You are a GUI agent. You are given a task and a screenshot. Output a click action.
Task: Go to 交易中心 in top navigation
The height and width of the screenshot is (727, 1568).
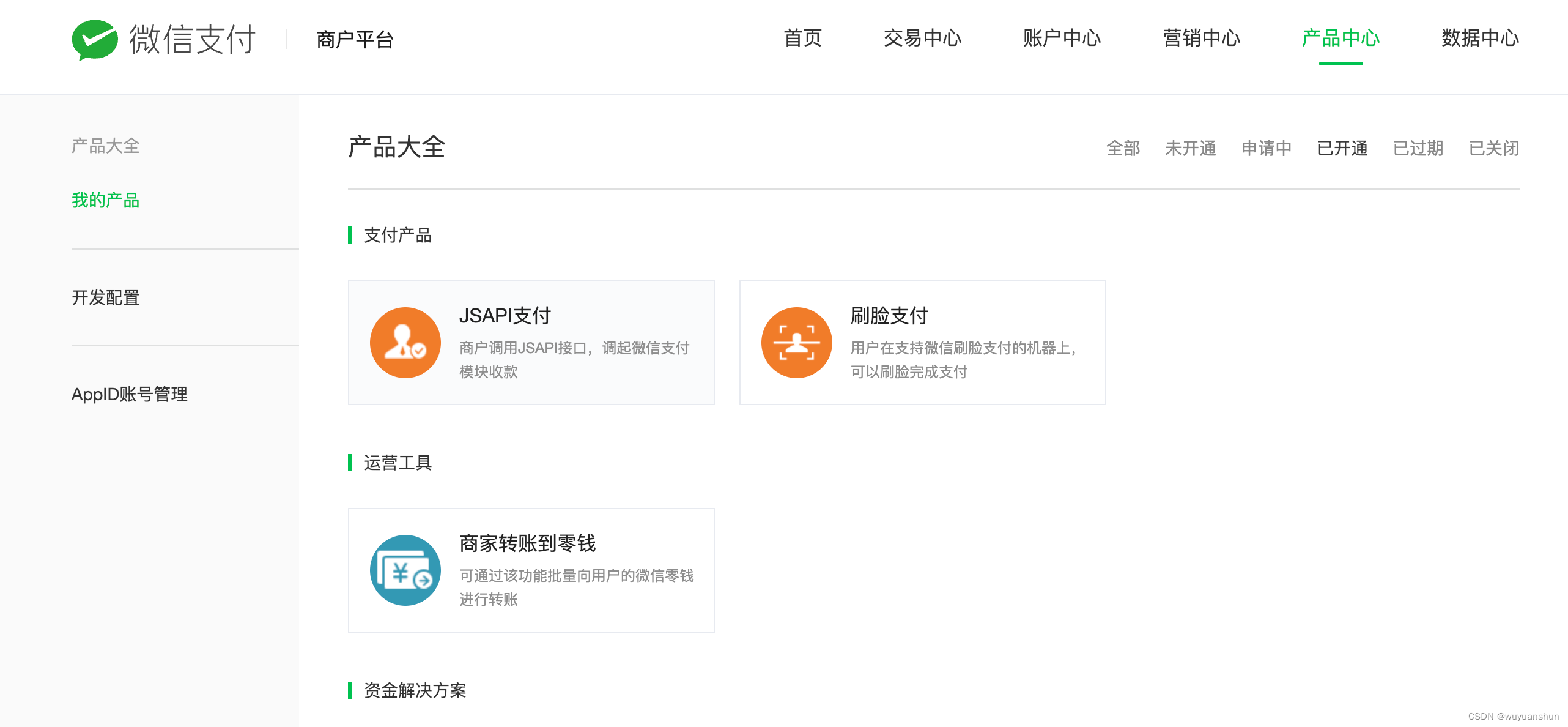(x=923, y=38)
